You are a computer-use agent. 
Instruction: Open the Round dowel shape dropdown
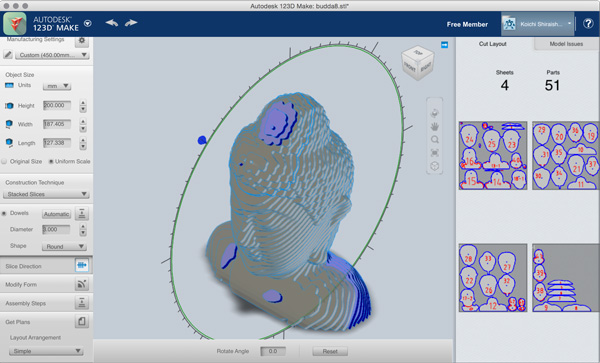(64, 247)
